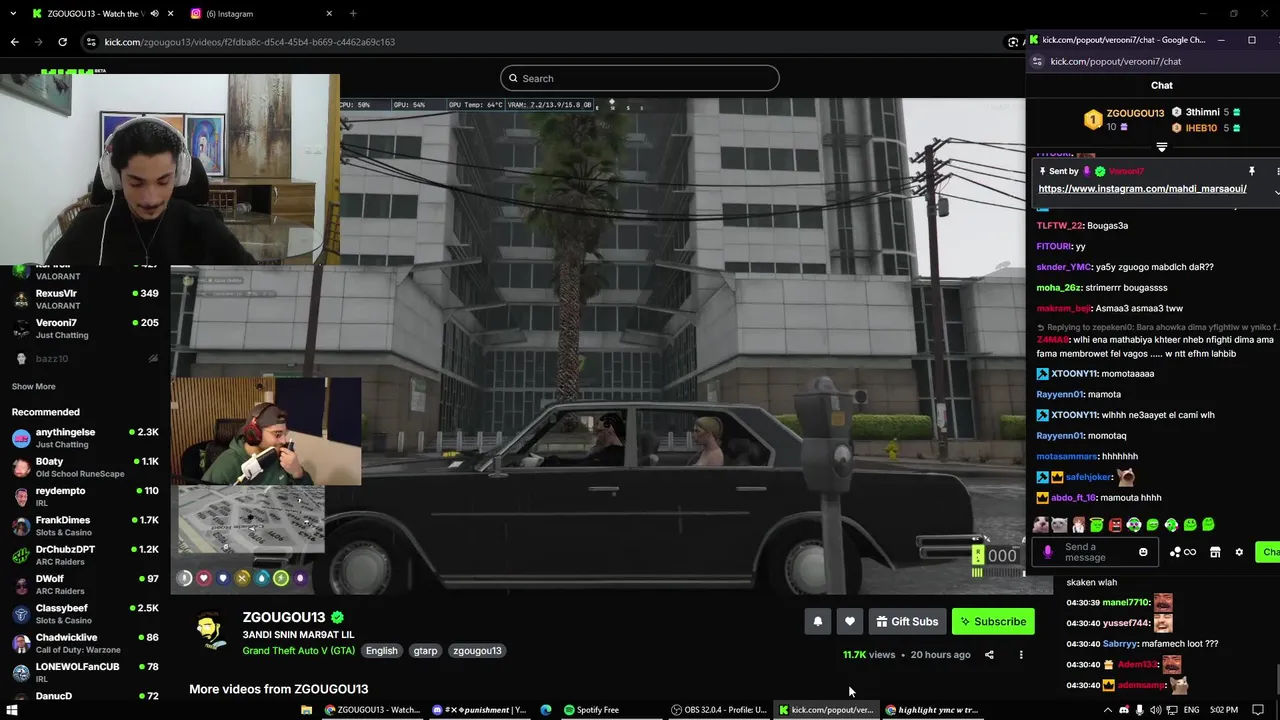Click the site info icon in address bar
This screenshot has width=1280, height=720.
91,42
